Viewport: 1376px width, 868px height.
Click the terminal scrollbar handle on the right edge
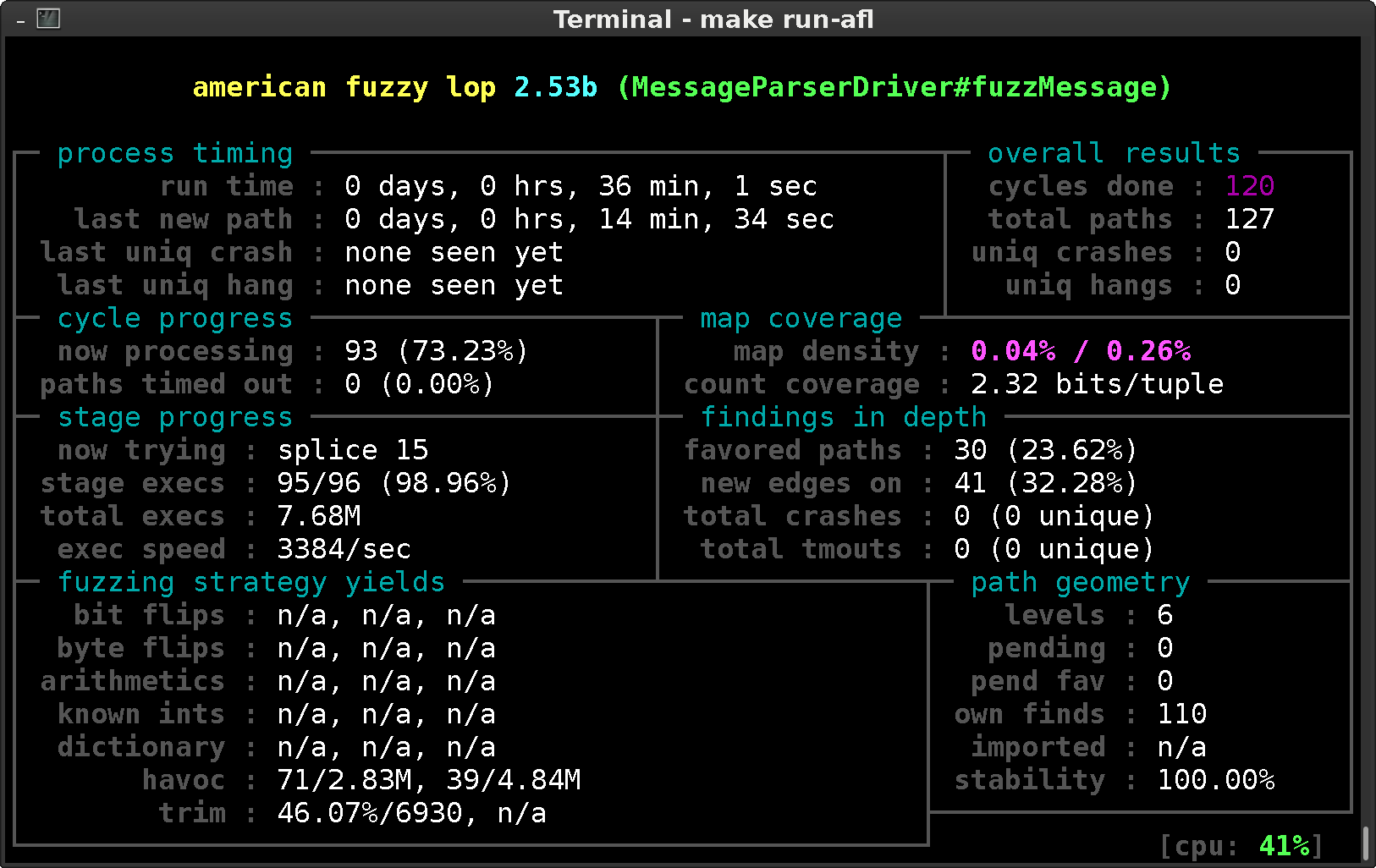coord(1366,843)
